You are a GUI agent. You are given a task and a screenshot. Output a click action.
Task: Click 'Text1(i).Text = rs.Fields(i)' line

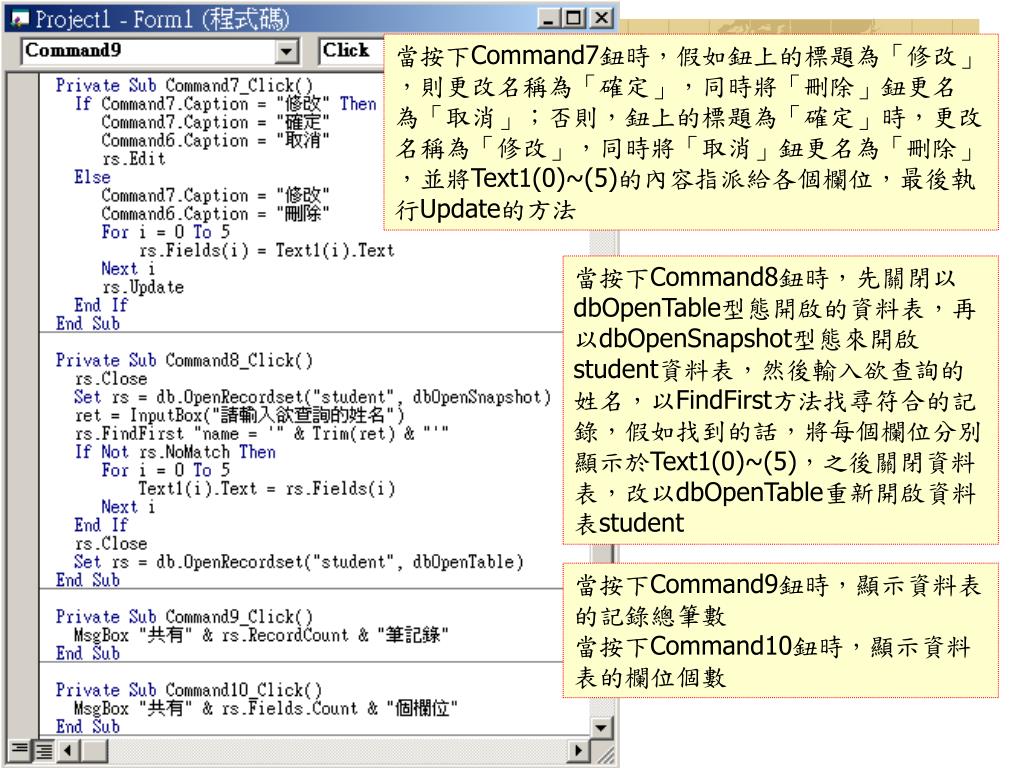pyautogui.click(x=266, y=488)
